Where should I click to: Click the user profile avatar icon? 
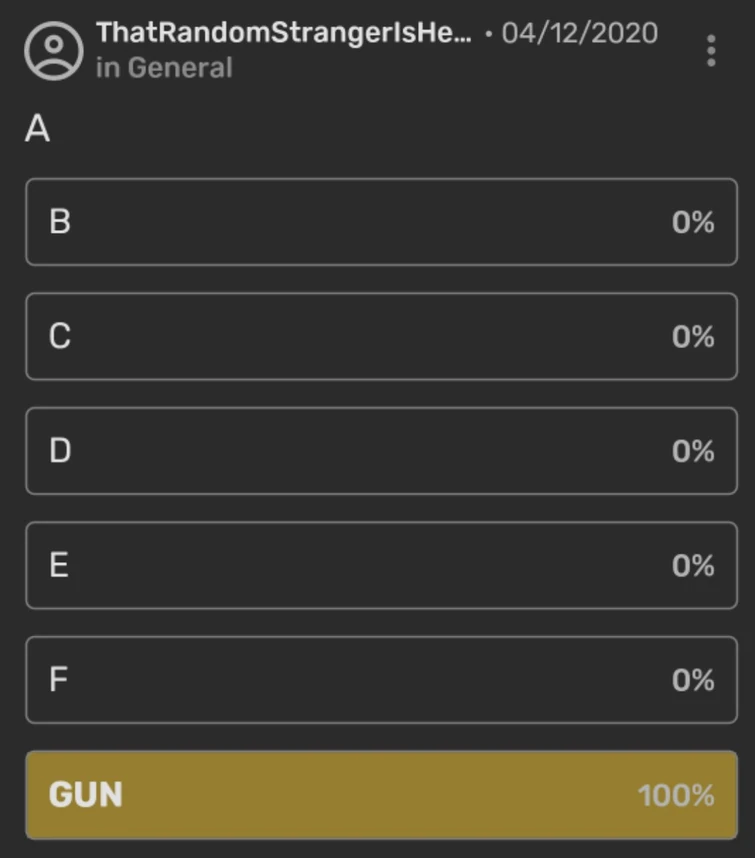click(54, 50)
